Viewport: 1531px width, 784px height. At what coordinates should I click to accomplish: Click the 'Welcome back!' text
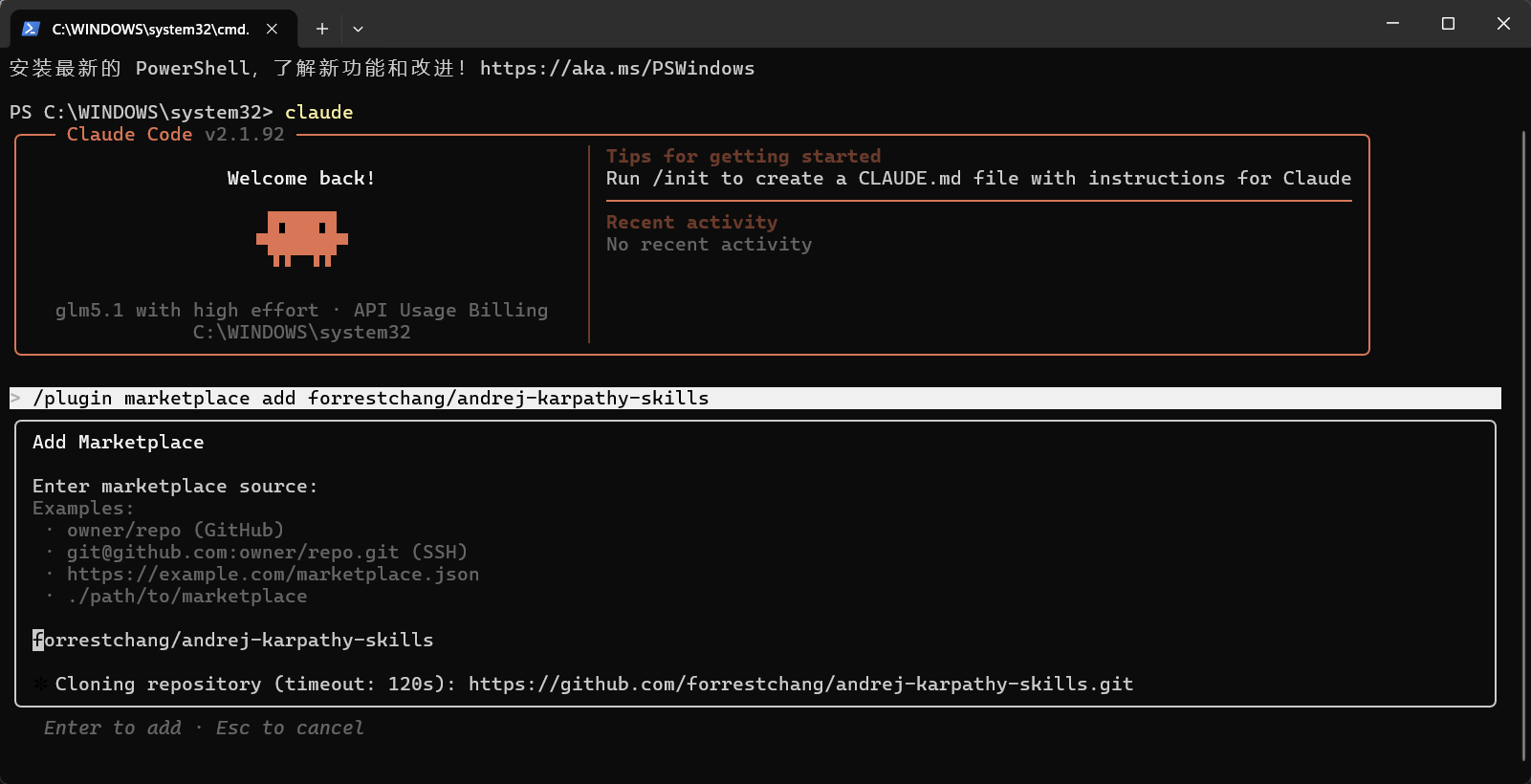[x=301, y=178]
